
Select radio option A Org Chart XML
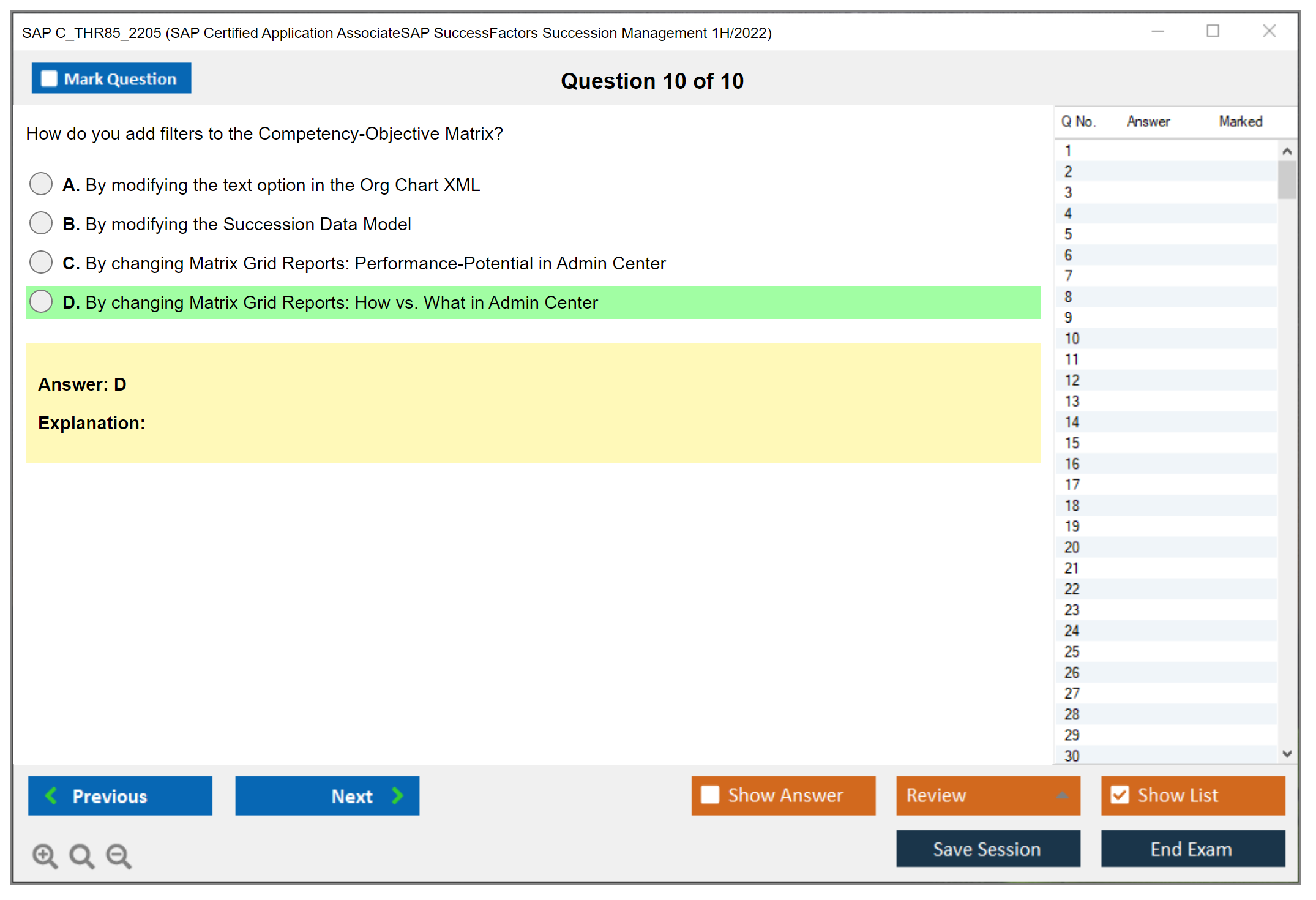[41, 184]
